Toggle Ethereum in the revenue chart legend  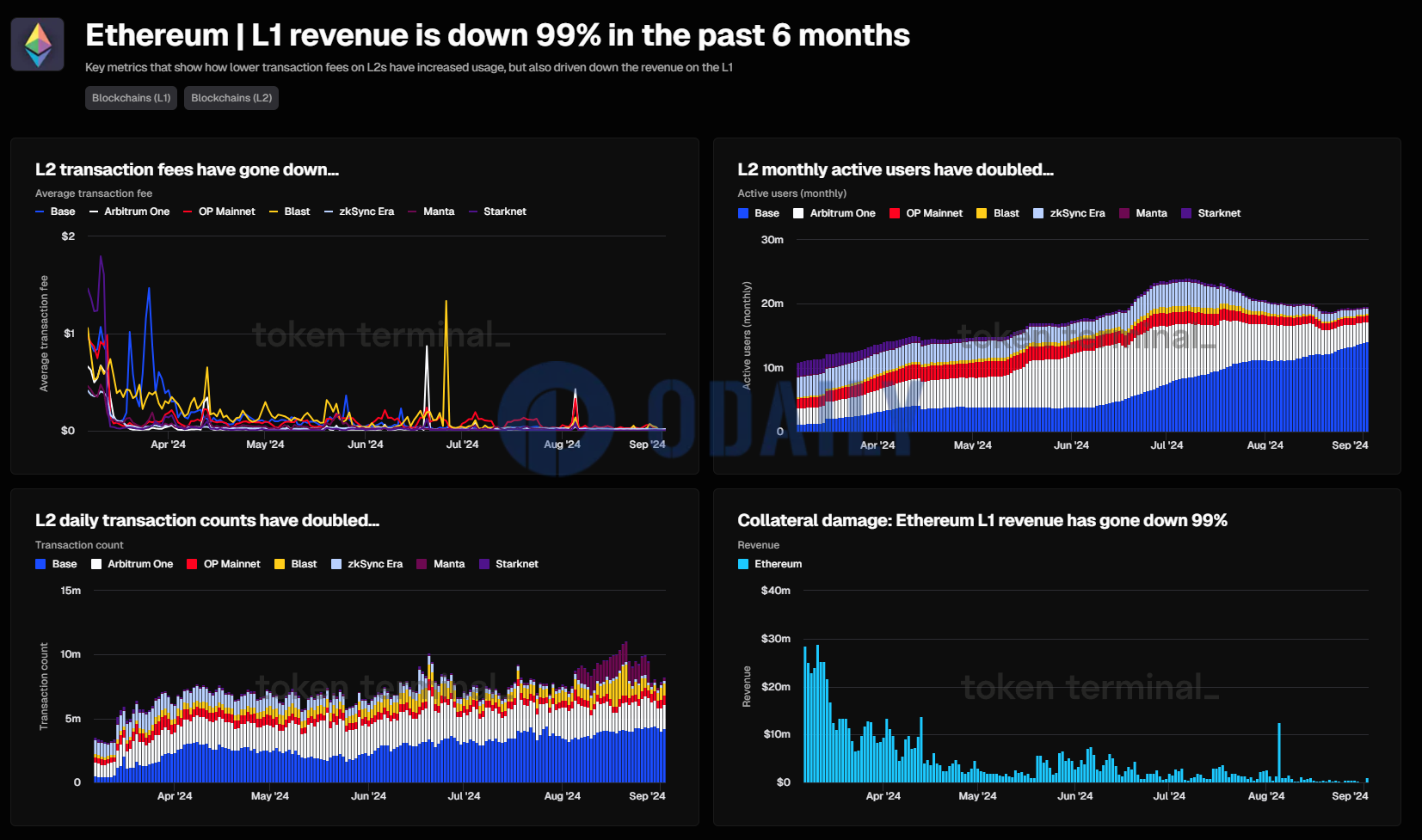pyautogui.click(x=770, y=564)
